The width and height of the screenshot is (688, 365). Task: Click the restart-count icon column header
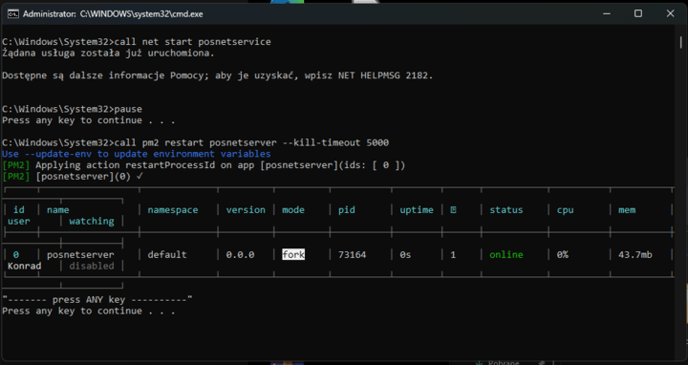pos(453,210)
